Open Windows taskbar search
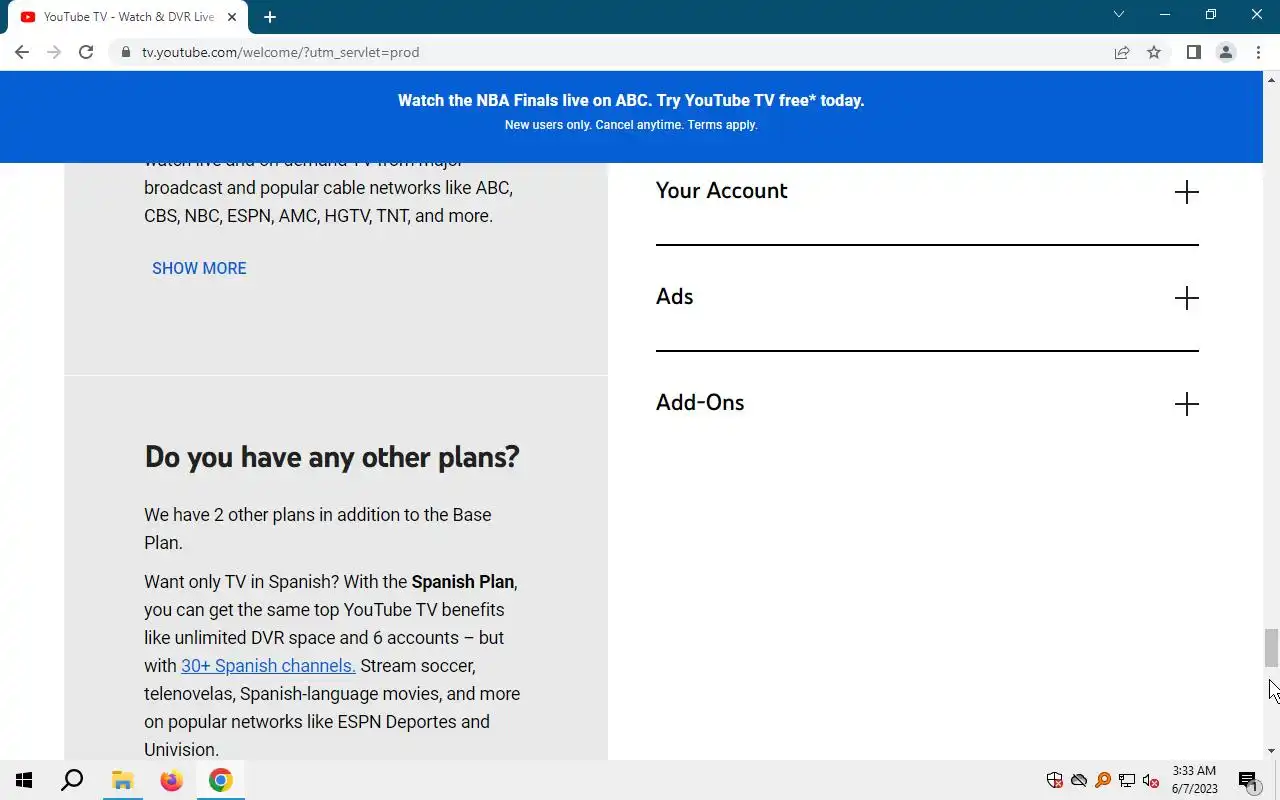1280x800 pixels. pyautogui.click(x=72, y=780)
